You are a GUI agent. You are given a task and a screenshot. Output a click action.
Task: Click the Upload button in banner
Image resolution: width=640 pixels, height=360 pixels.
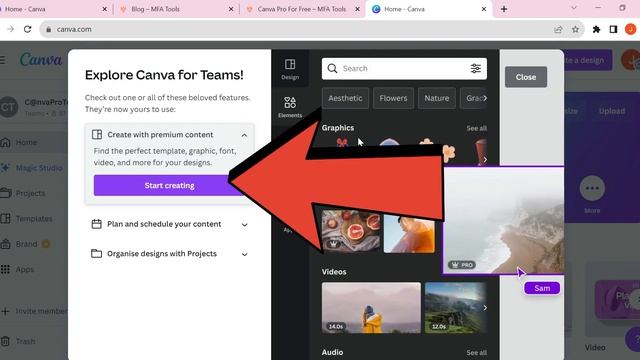(612, 111)
